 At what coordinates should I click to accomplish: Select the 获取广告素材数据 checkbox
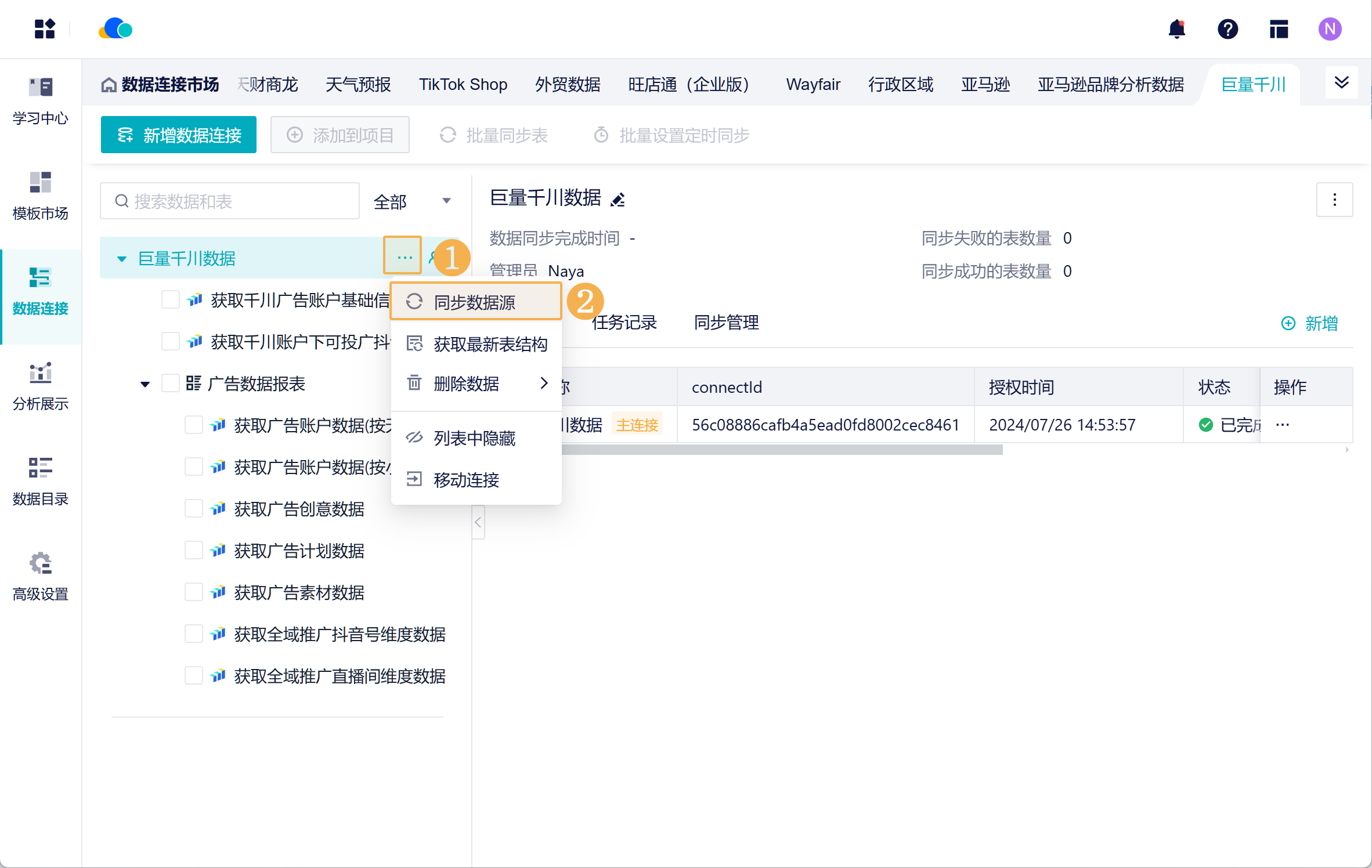tap(193, 592)
